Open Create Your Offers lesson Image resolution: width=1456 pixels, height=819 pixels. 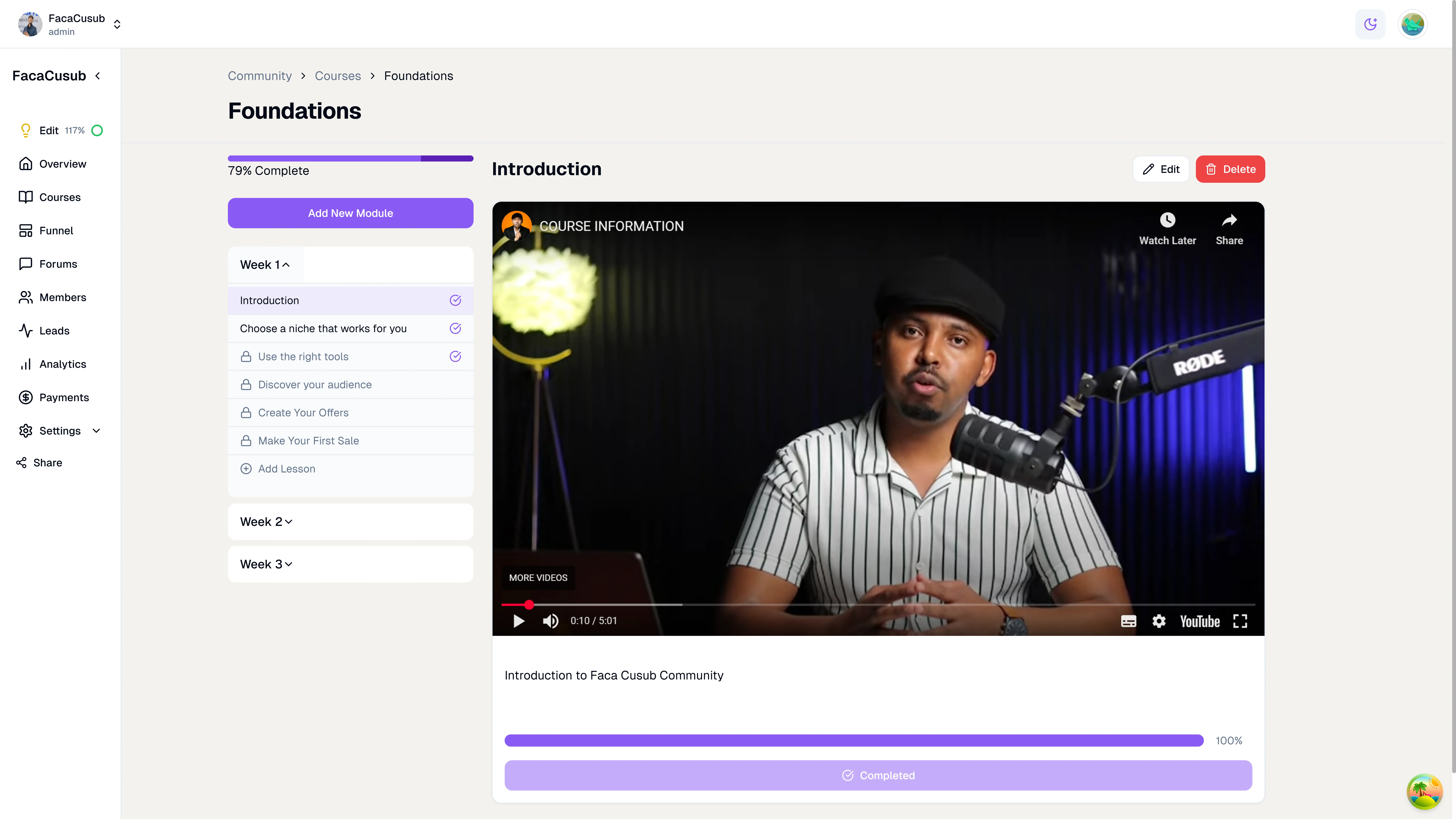click(x=350, y=413)
